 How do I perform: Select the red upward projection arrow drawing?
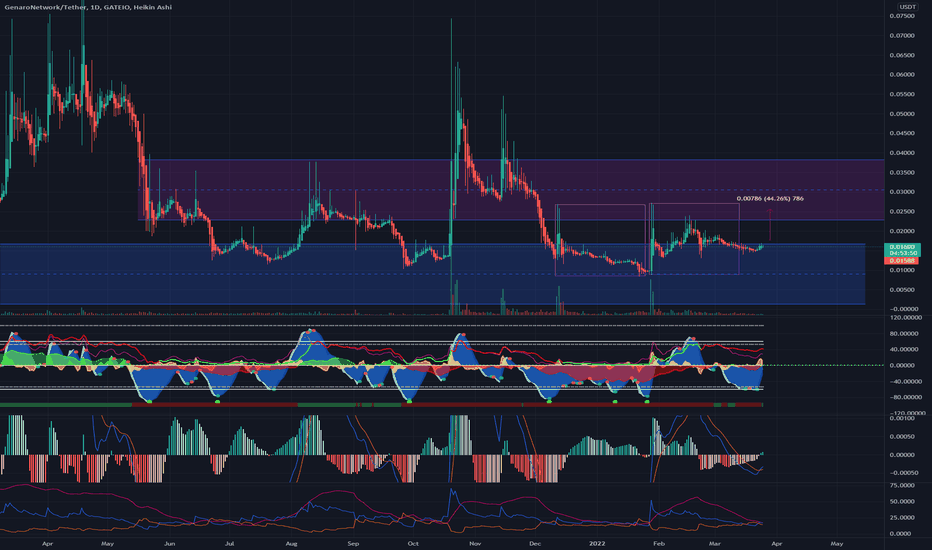click(x=770, y=225)
